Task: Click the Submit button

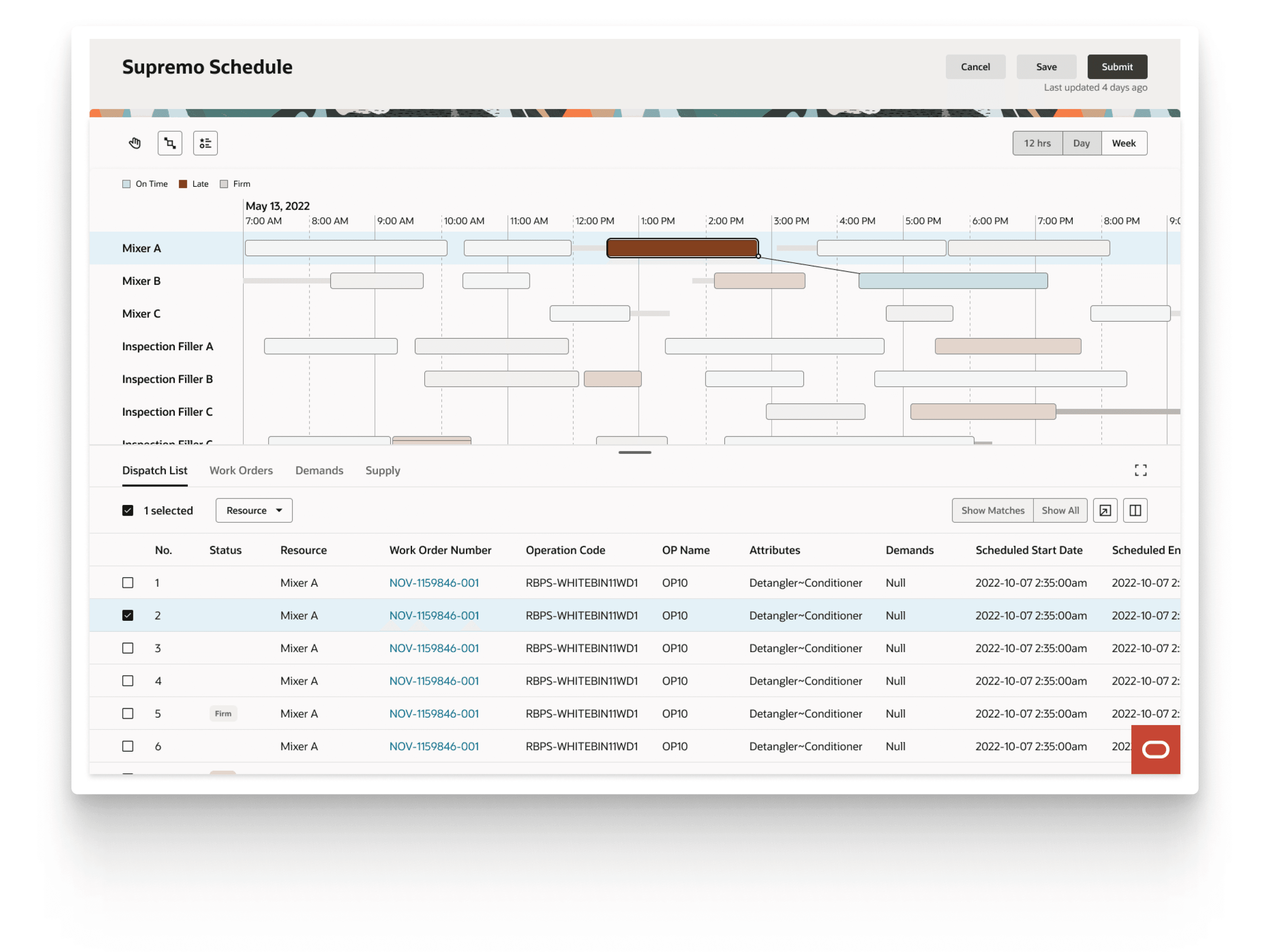Action: click(1117, 67)
